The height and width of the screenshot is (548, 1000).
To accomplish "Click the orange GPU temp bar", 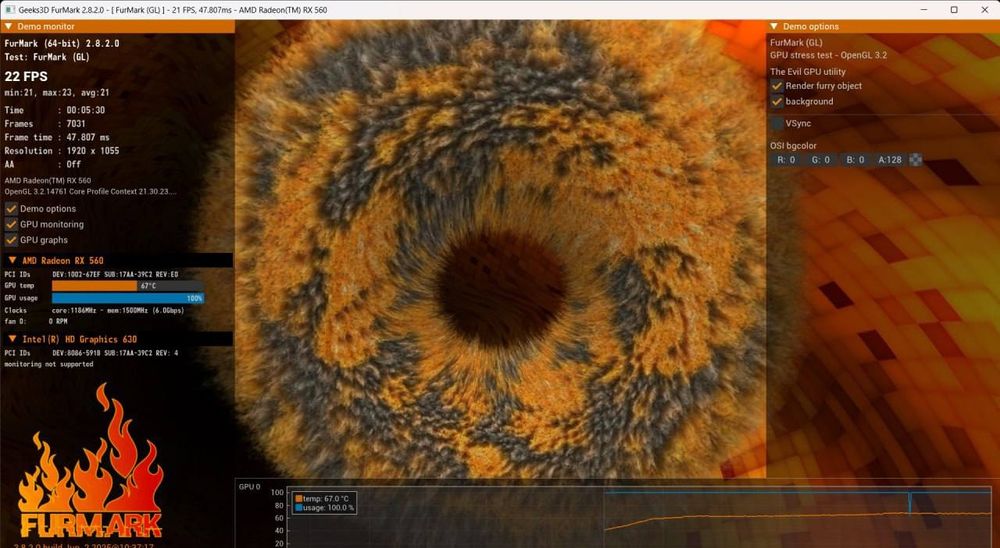I will (x=94, y=286).
